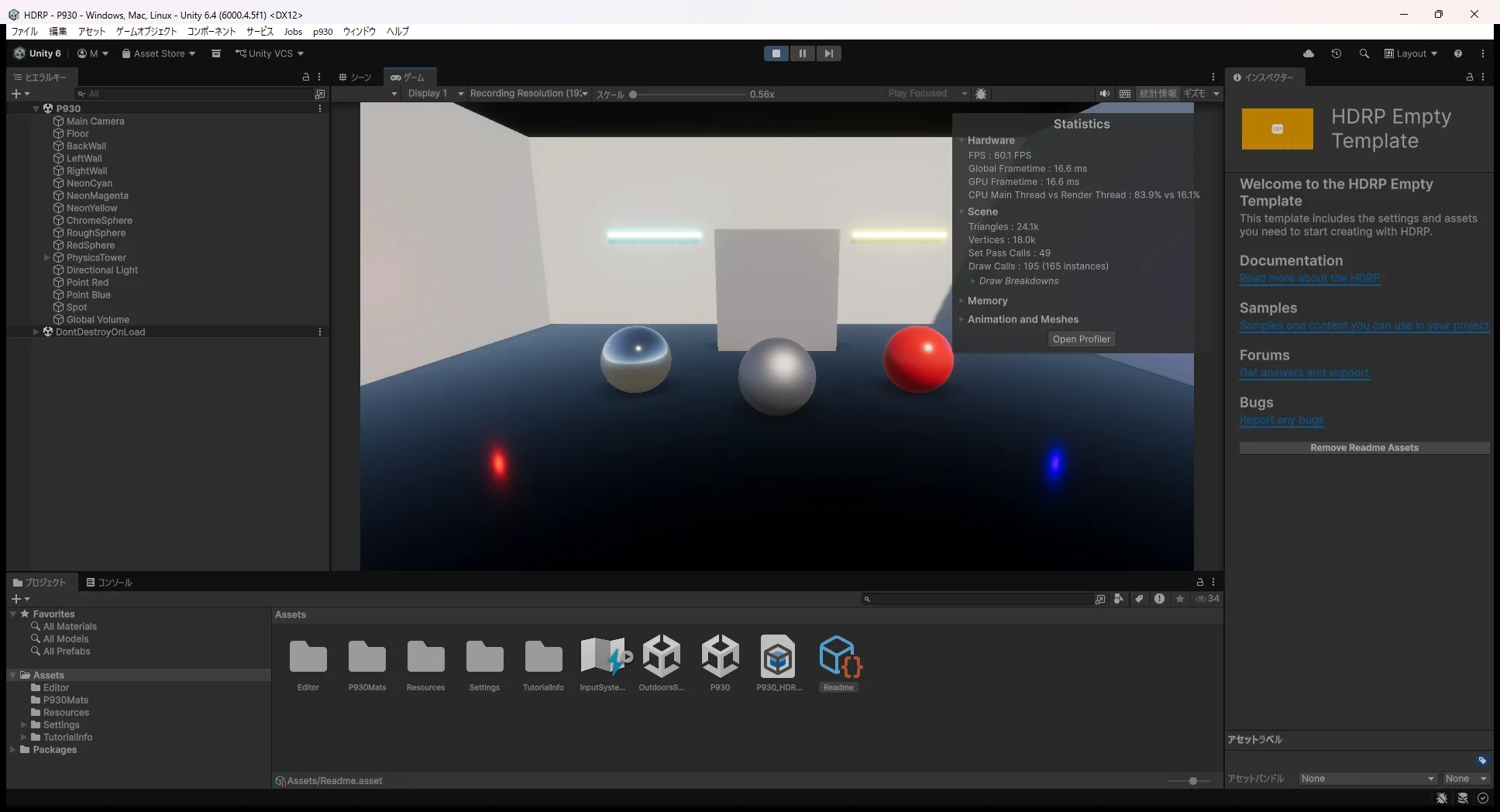Select the P930Mats folder icon in Assets grid
1500x812 pixels.
367,657
